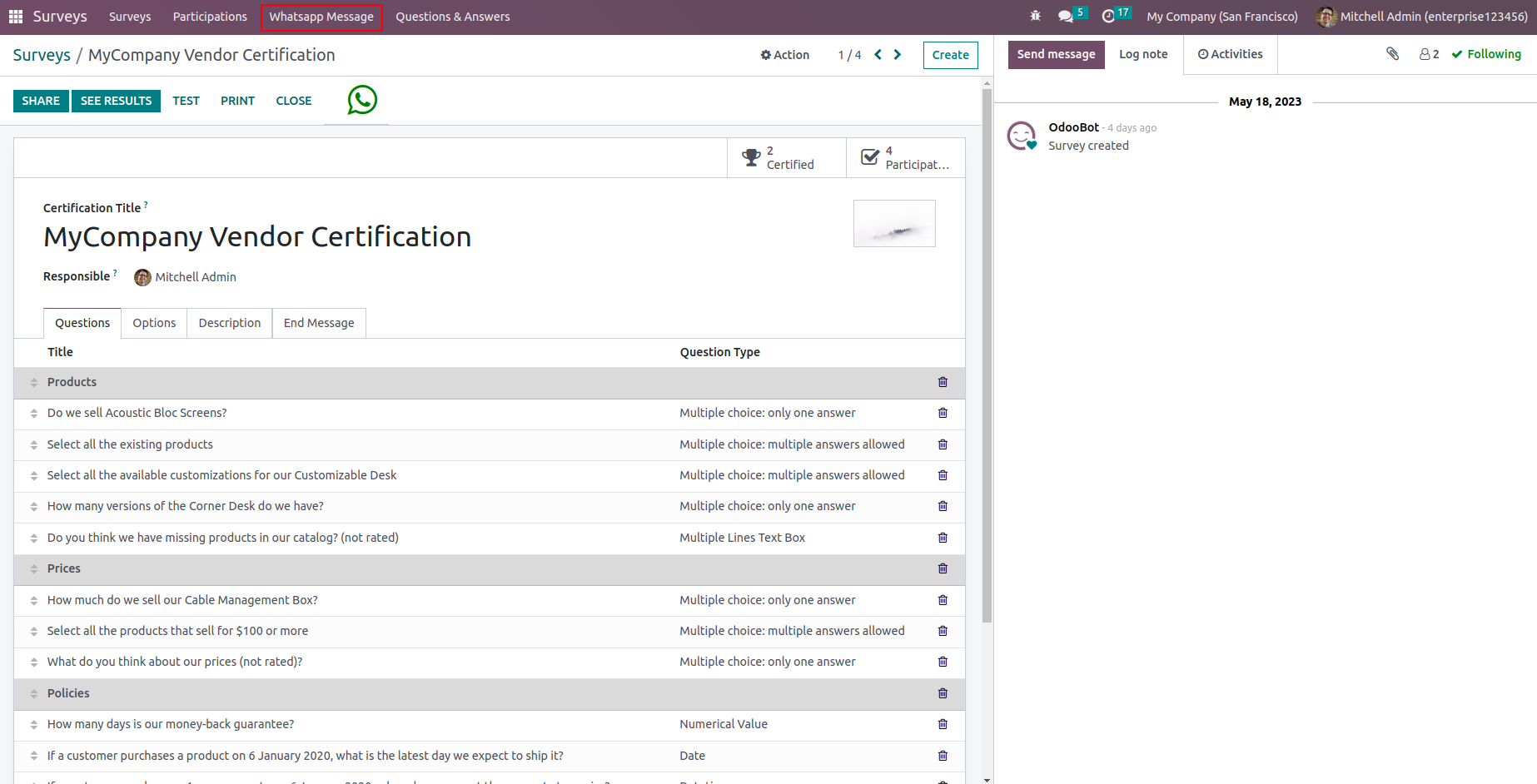The height and width of the screenshot is (784, 1537).
Task: Click the SHARE button
Action: coord(41,101)
